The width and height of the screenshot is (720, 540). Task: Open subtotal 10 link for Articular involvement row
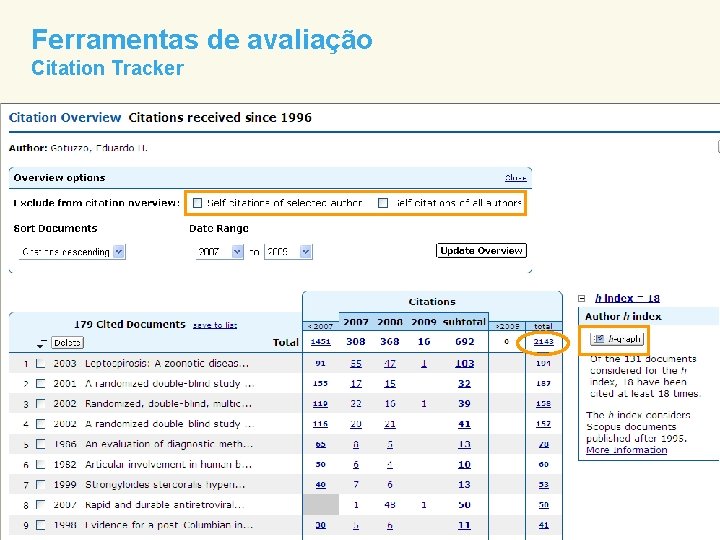(464, 464)
